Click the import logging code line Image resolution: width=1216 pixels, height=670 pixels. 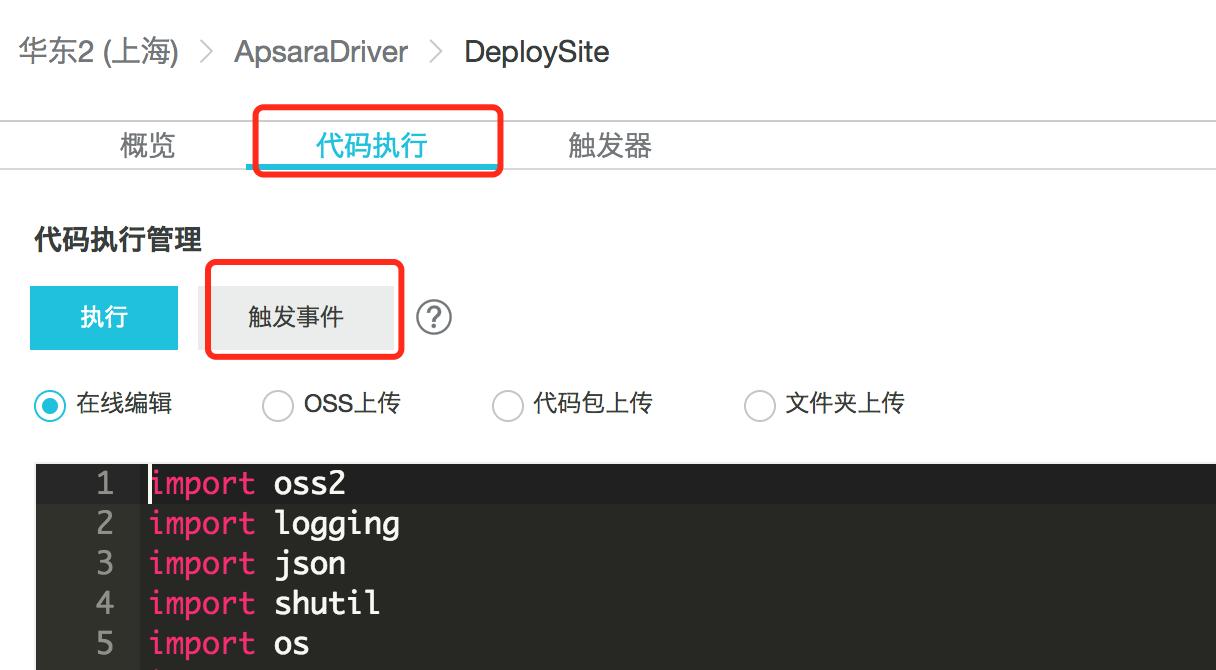click(x=275, y=523)
